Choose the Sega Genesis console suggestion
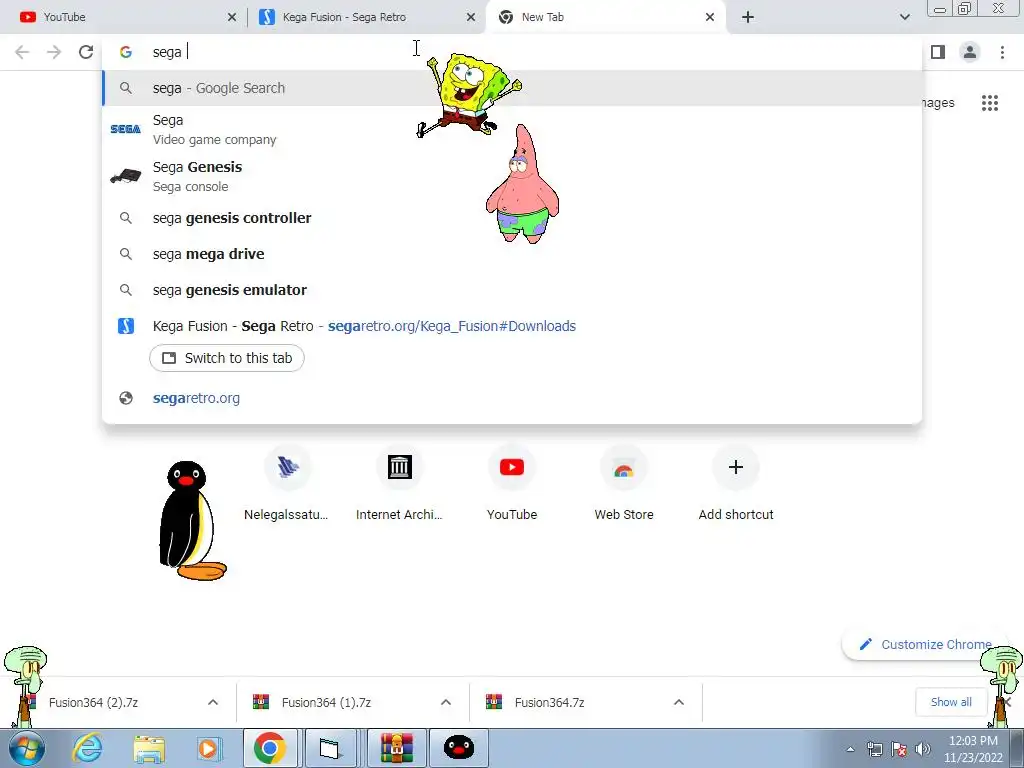1024x768 pixels. [x=512, y=176]
